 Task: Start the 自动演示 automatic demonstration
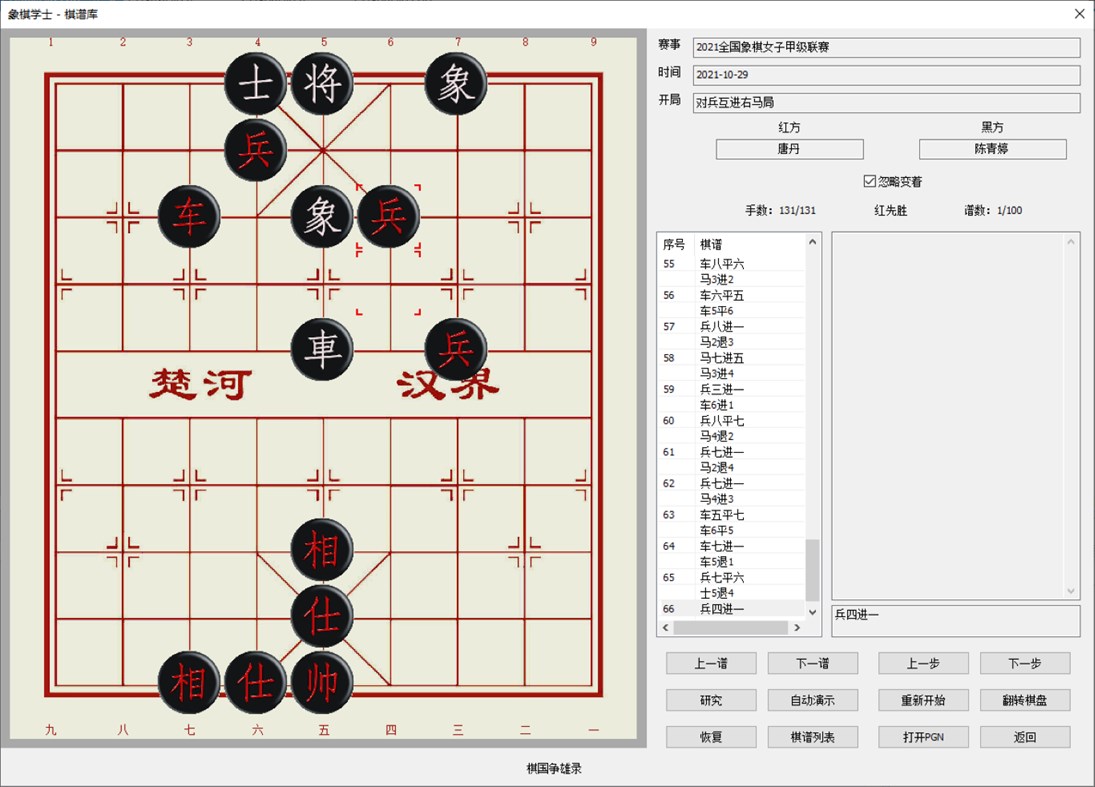tap(812, 700)
